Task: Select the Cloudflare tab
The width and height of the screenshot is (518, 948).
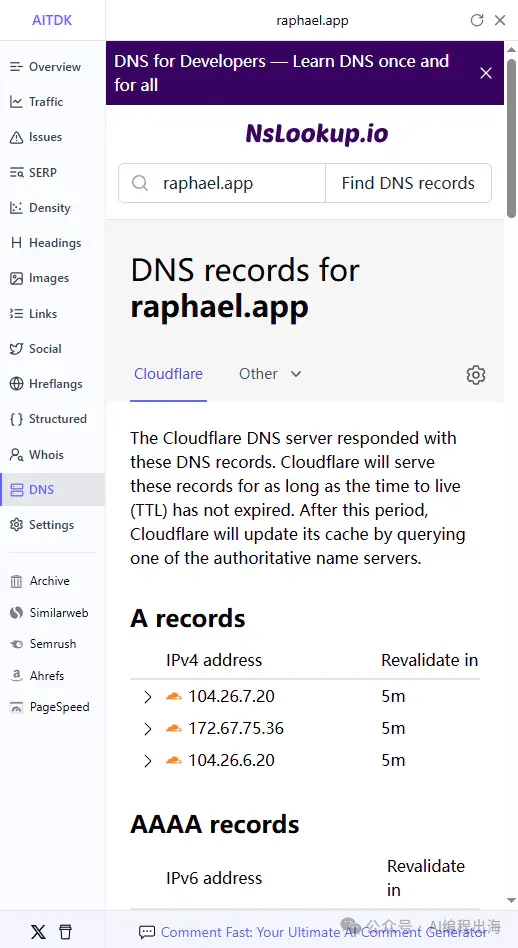Action: tap(168, 374)
